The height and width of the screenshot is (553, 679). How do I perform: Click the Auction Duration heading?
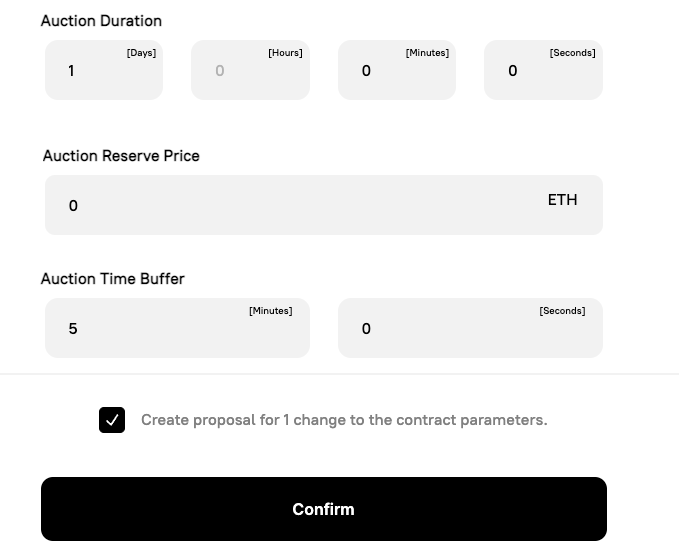click(x=101, y=21)
